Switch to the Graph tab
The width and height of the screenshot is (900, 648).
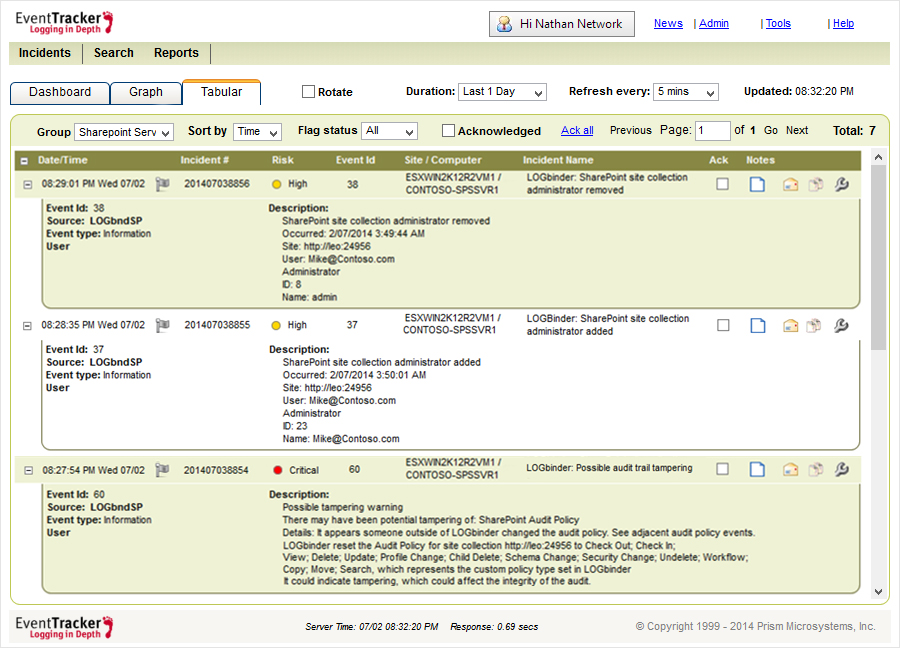146,92
